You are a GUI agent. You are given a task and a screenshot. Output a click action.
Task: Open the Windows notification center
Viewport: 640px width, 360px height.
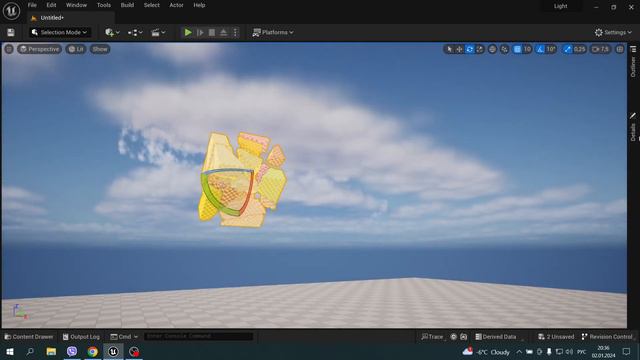(627, 351)
